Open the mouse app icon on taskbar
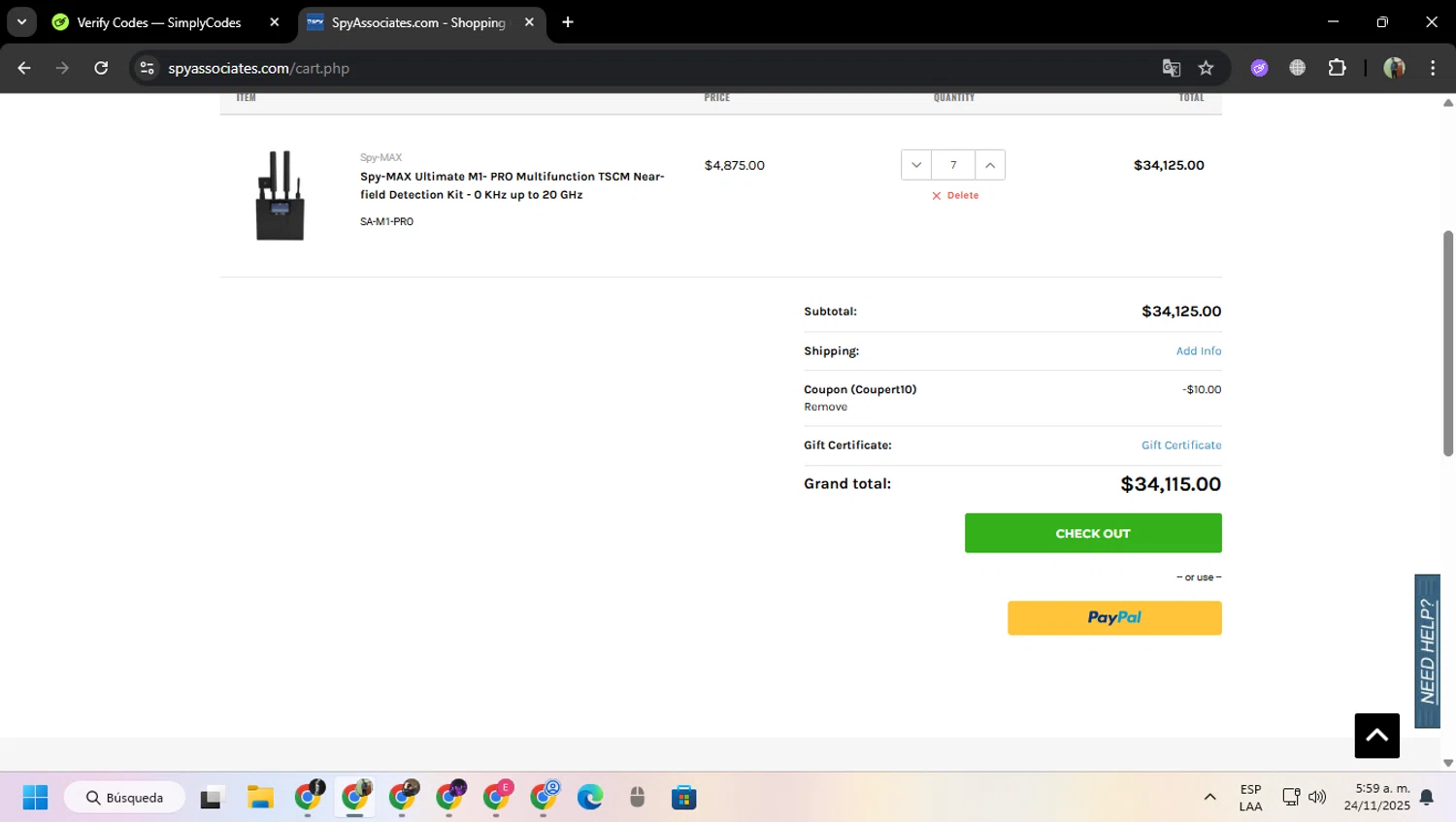The height and width of the screenshot is (822, 1456). [x=637, y=798]
